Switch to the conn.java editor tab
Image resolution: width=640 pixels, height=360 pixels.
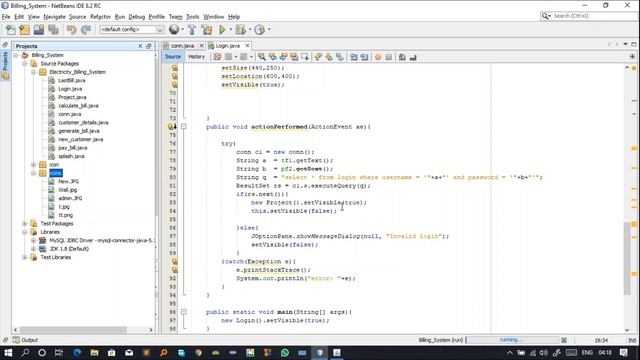click(182, 46)
